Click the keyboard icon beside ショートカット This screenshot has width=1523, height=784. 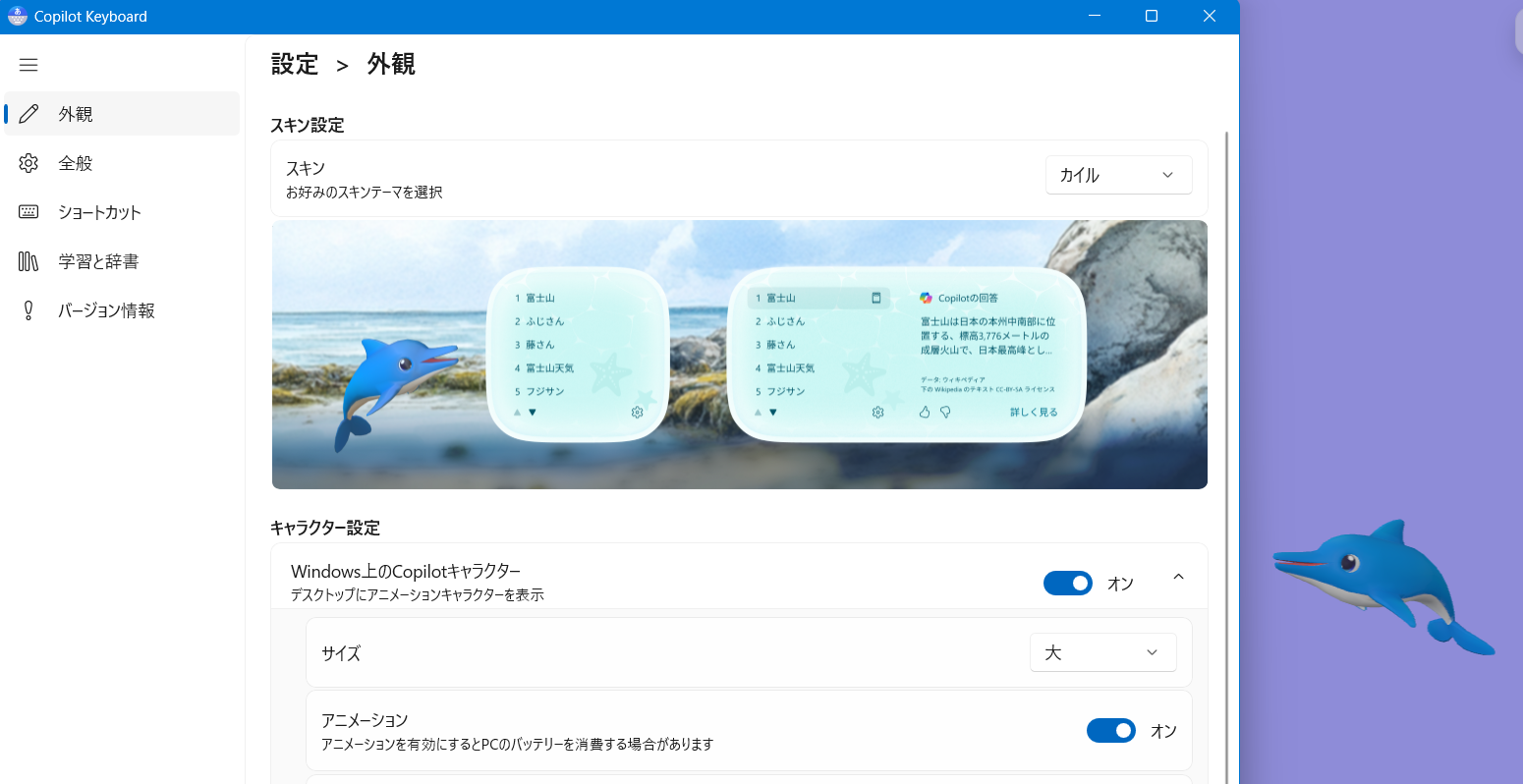point(28,212)
